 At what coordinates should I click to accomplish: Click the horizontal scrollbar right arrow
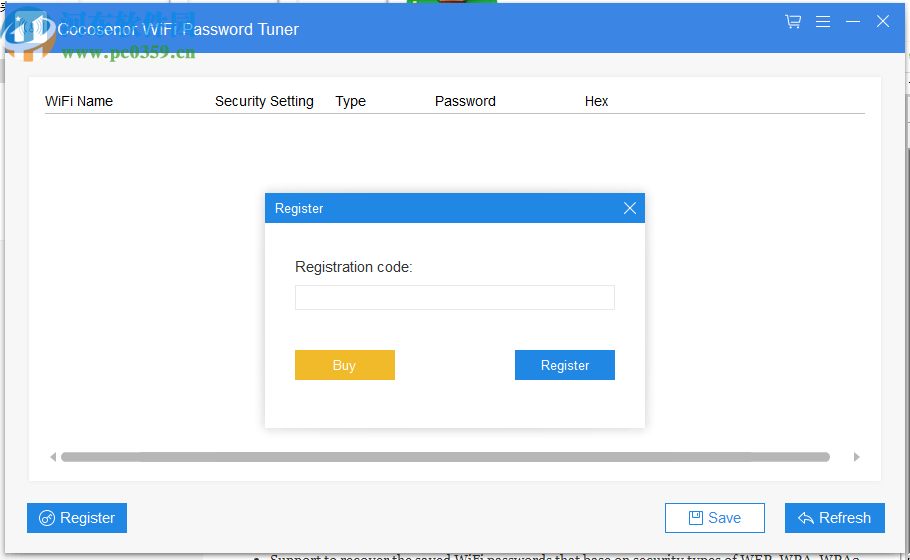(857, 457)
